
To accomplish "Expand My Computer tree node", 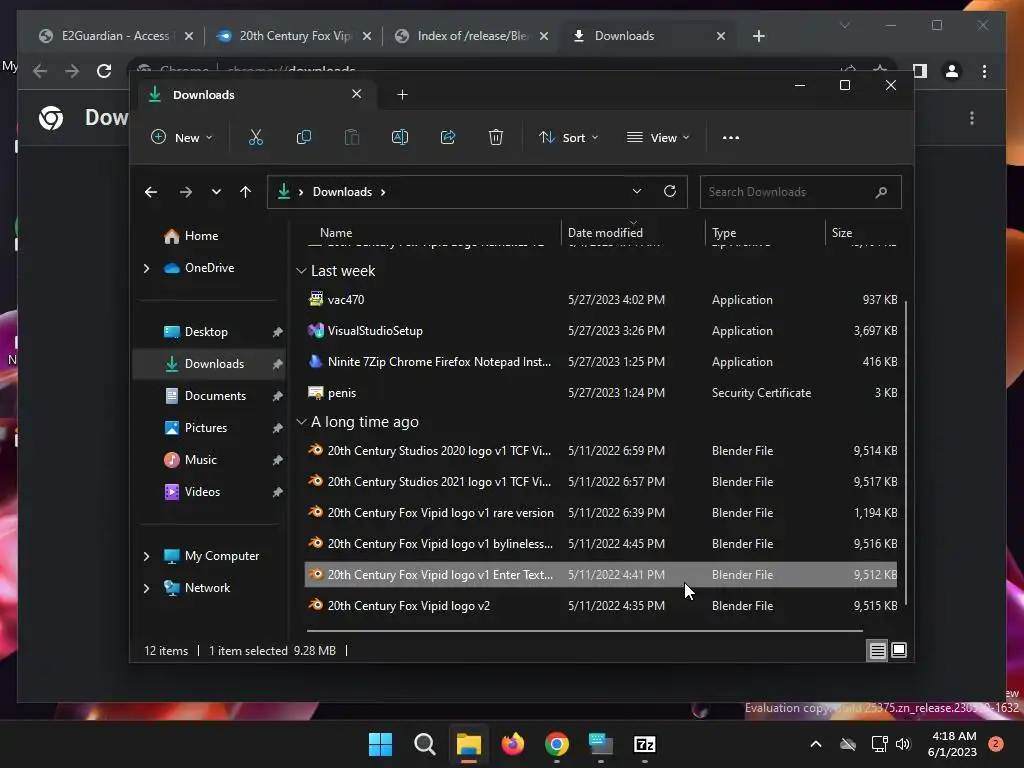I will click(146, 556).
